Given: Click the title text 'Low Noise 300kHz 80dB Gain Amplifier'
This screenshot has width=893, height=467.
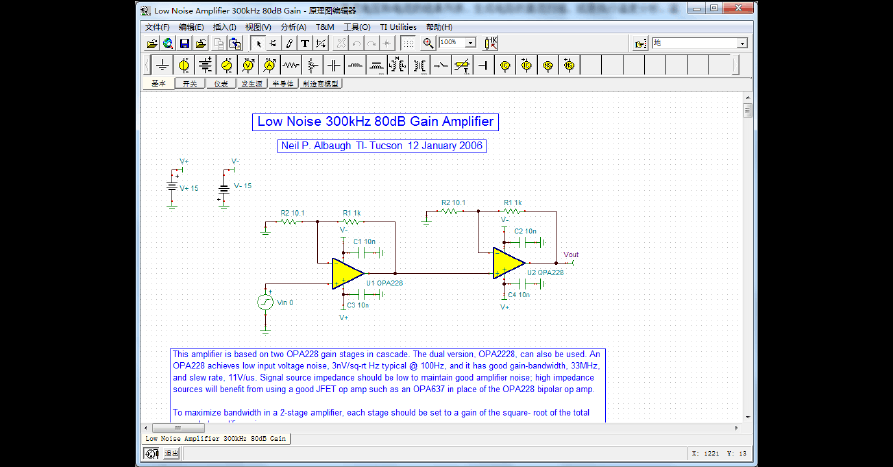Looking at the screenshot, I should [x=375, y=121].
